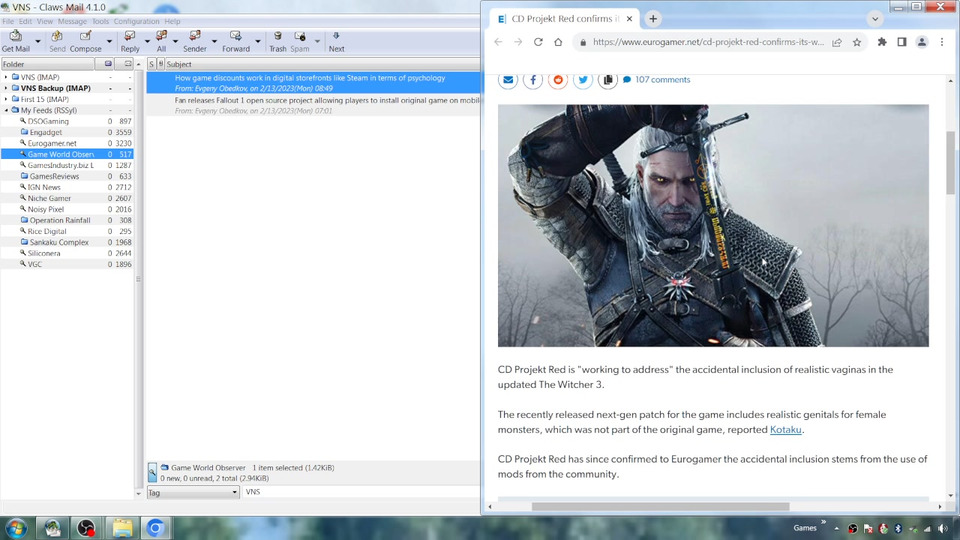Open the Kotaku link in the article
Image resolution: width=960 pixels, height=540 pixels.
[786, 430]
